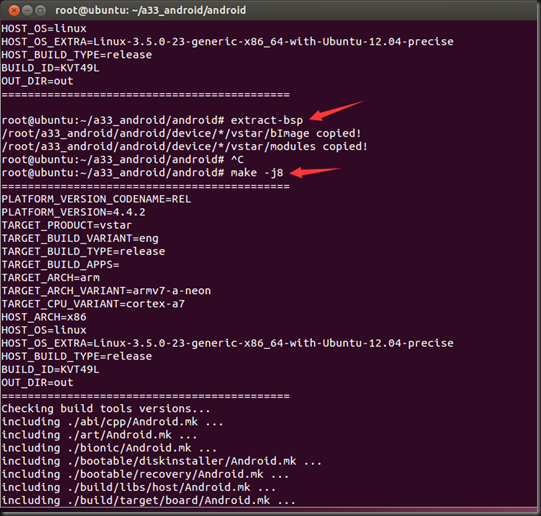
Task: Click PLATFORM_VERSION_CODENAME=REL line
Action: 96,199
